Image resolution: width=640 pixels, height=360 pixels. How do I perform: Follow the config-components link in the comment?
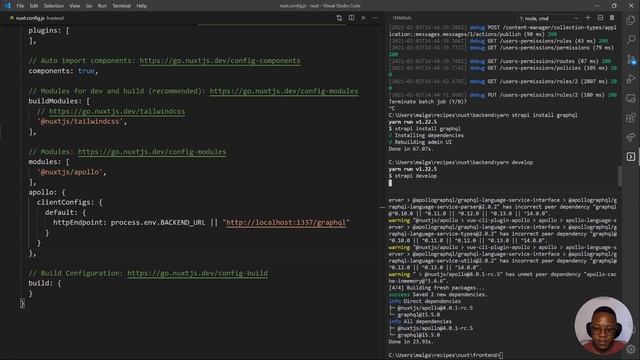point(220,60)
